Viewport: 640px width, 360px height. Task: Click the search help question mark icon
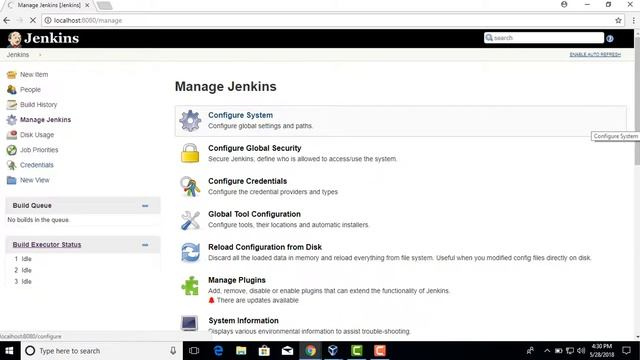(x=610, y=38)
